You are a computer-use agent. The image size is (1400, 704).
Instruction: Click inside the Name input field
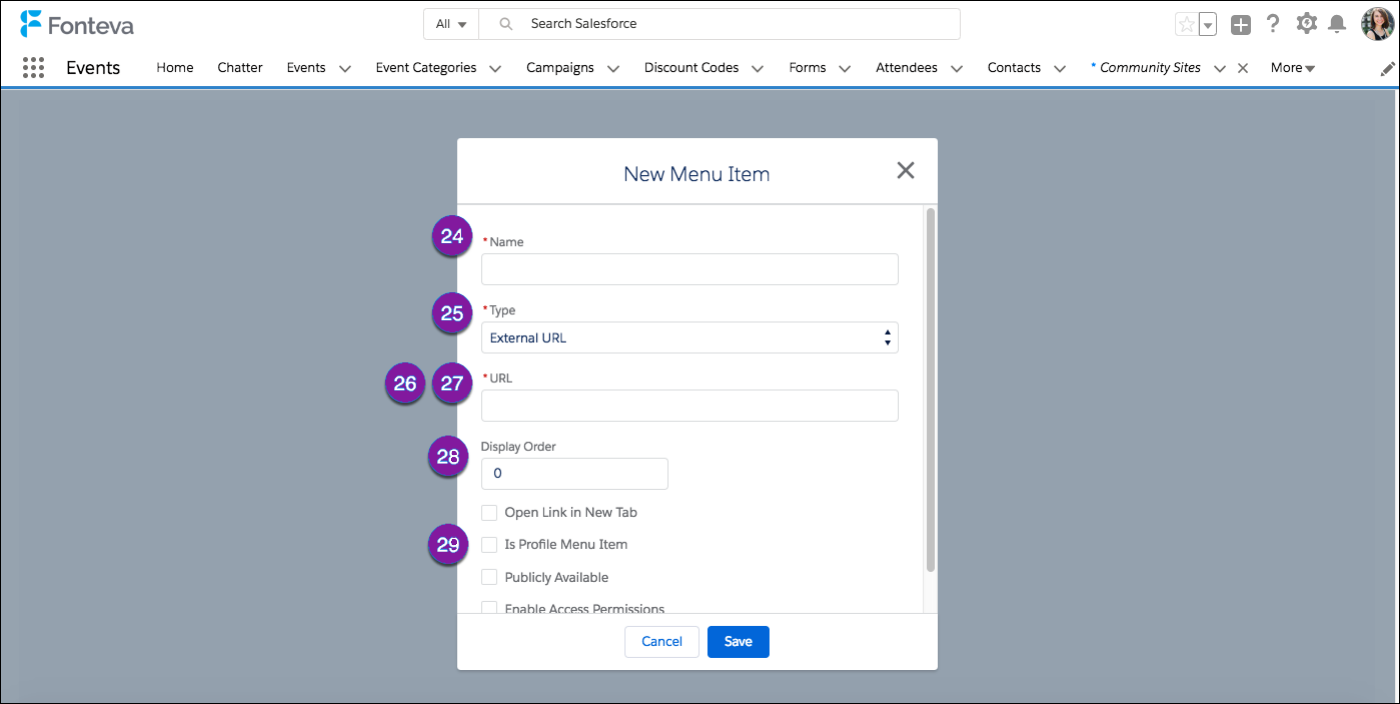point(689,268)
